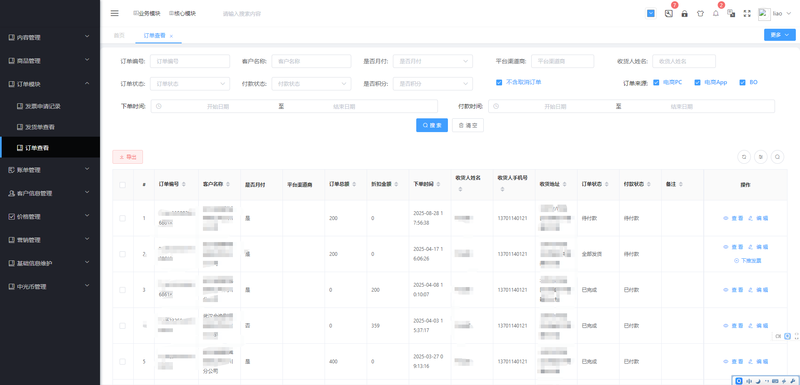Open the 订单状态 filter dropdown
Image resolution: width=800 pixels, height=385 pixels.
click(x=190, y=84)
